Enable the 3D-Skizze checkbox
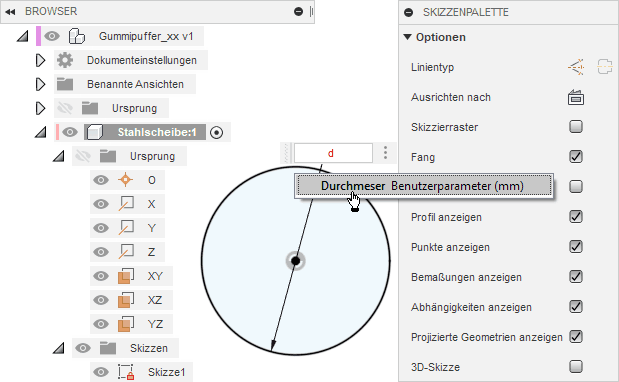This screenshot has height=382, width=619. pyautogui.click(x=576, y=367)
